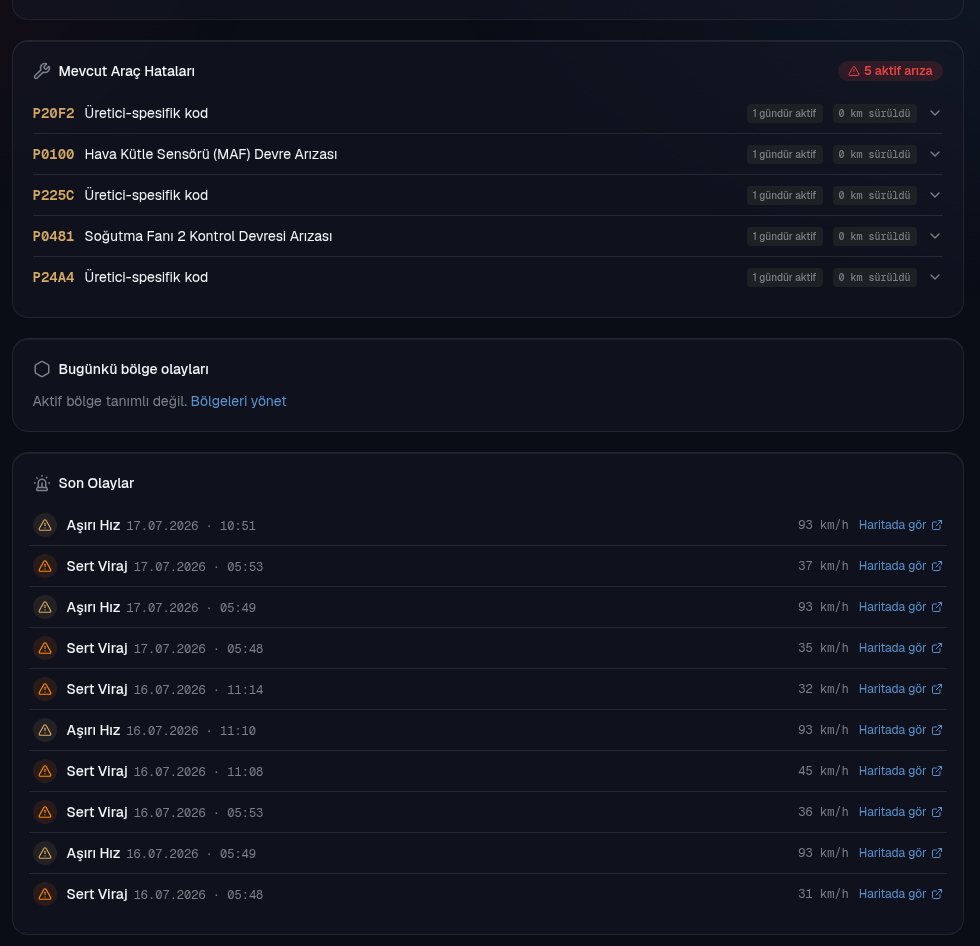Click the 0 km sürüldü badge on P0100 row
This screenshot has width=980, height=946.
[874, 154]
